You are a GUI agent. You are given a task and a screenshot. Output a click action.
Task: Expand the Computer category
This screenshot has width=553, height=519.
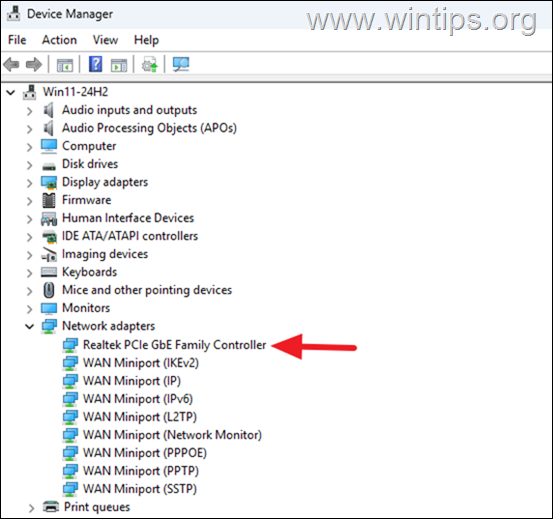click(30, 147)
